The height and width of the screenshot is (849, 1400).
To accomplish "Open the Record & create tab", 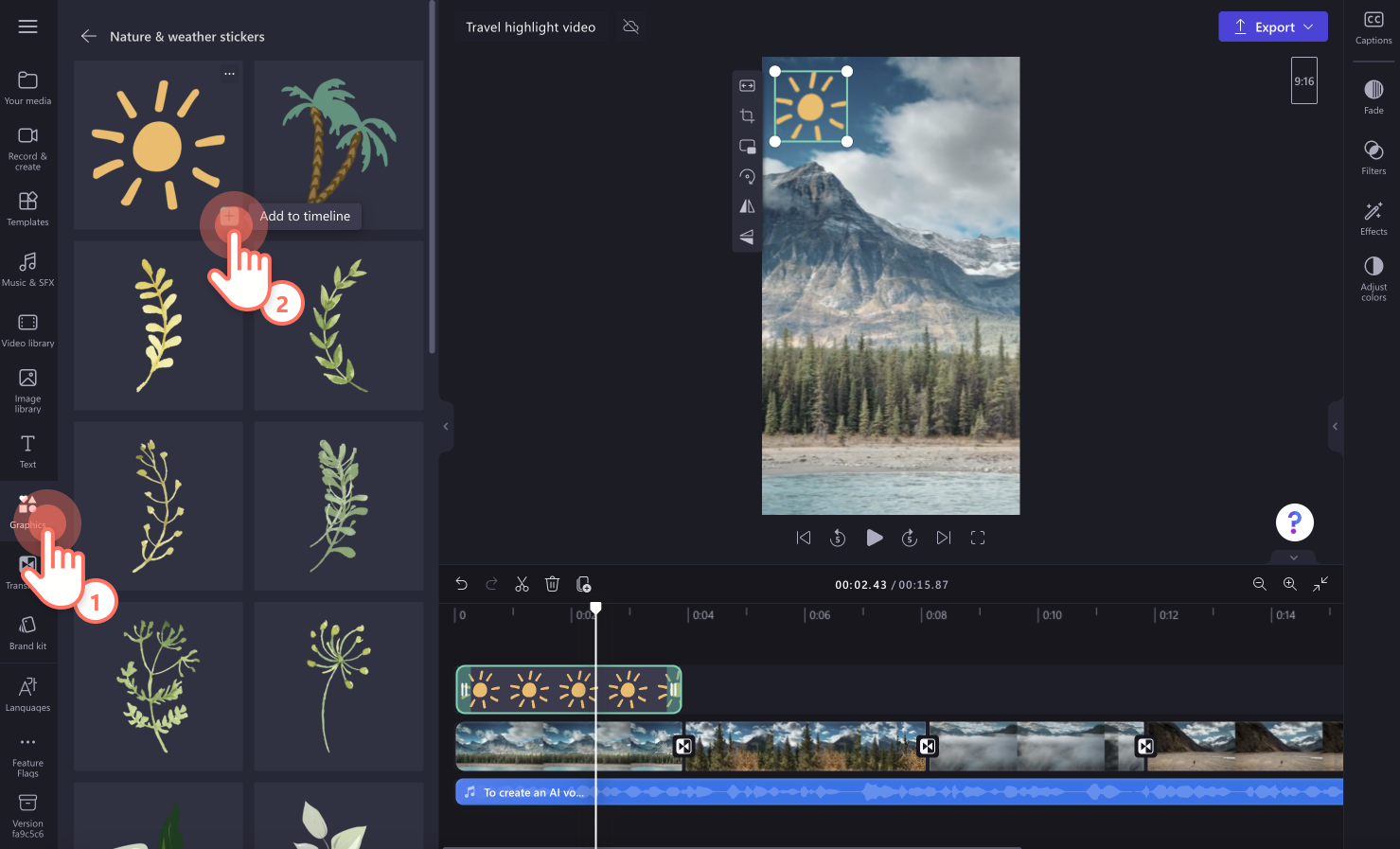I will pos(28,149).
